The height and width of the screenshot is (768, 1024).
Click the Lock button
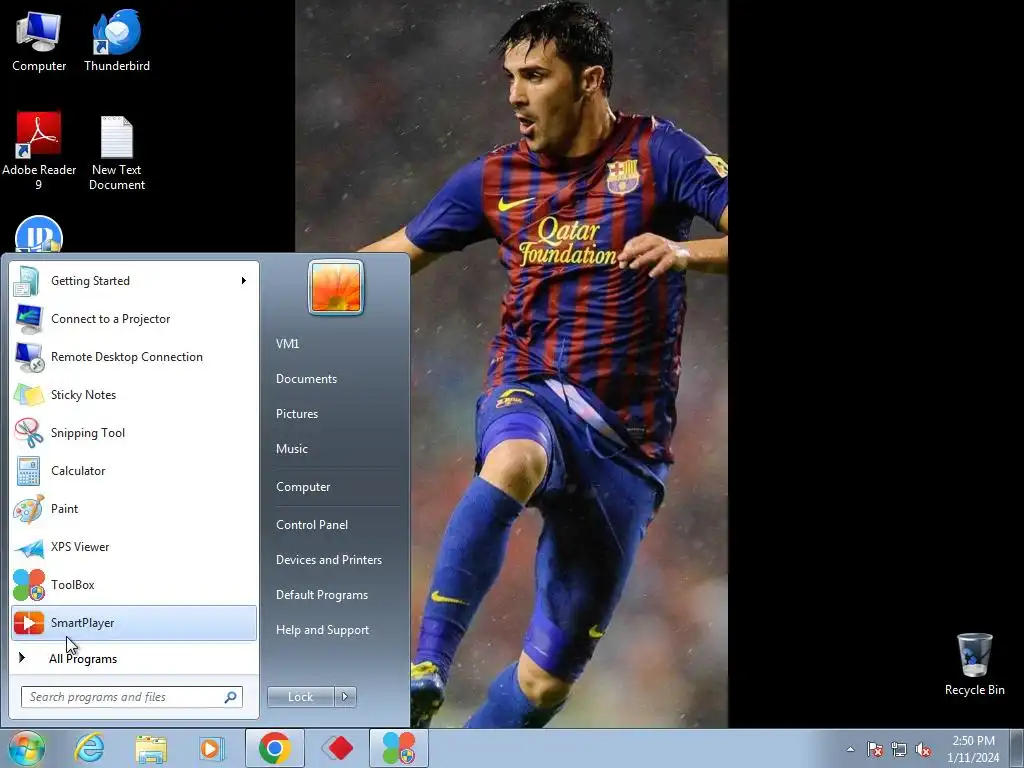click(300, 697)
